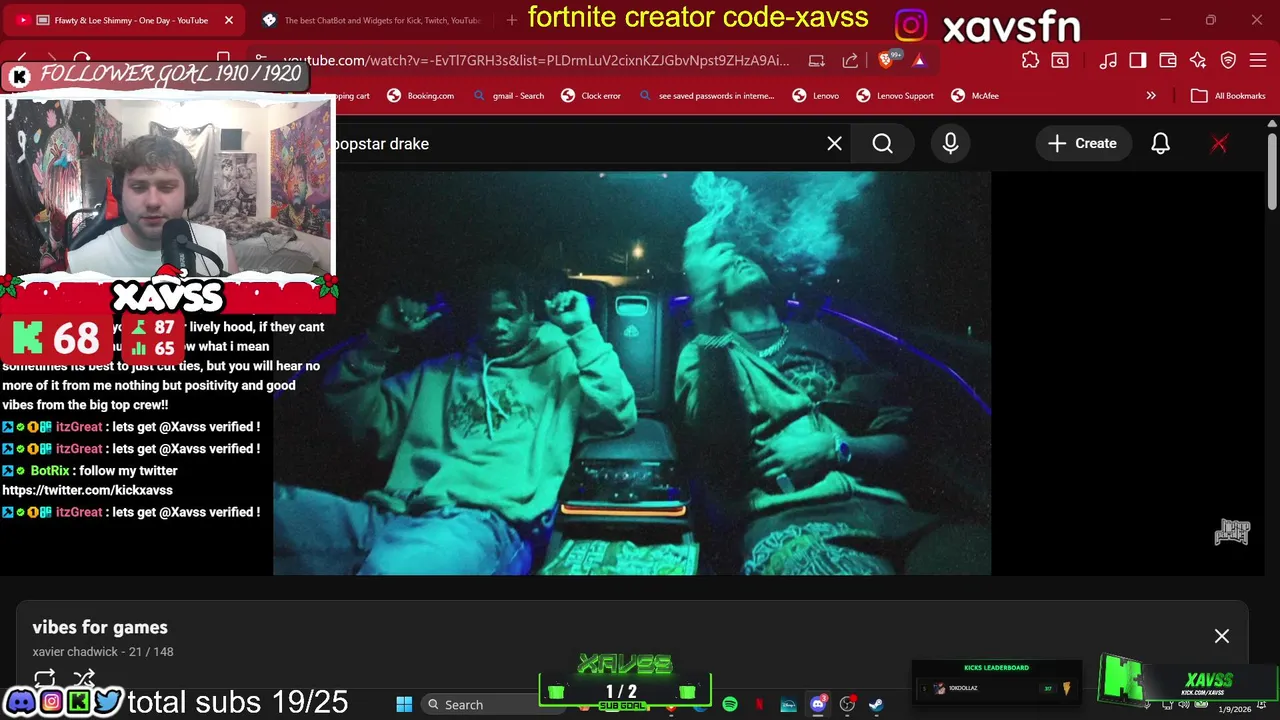This screenshot has height=720, width=1280.
Task: Open Steam from the taskbar
Action: tap(876, 705)
